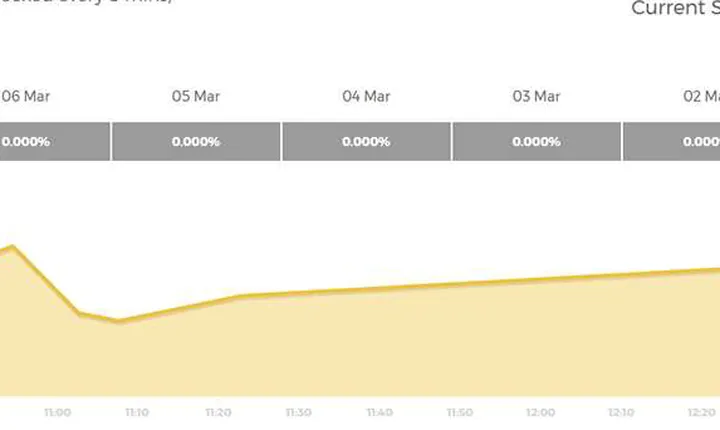Viewport: 720px width, 430px height.
Task: Click the 0.000% bar under 06 Mar
Action: pyautogui.click(x=55, y=141)
